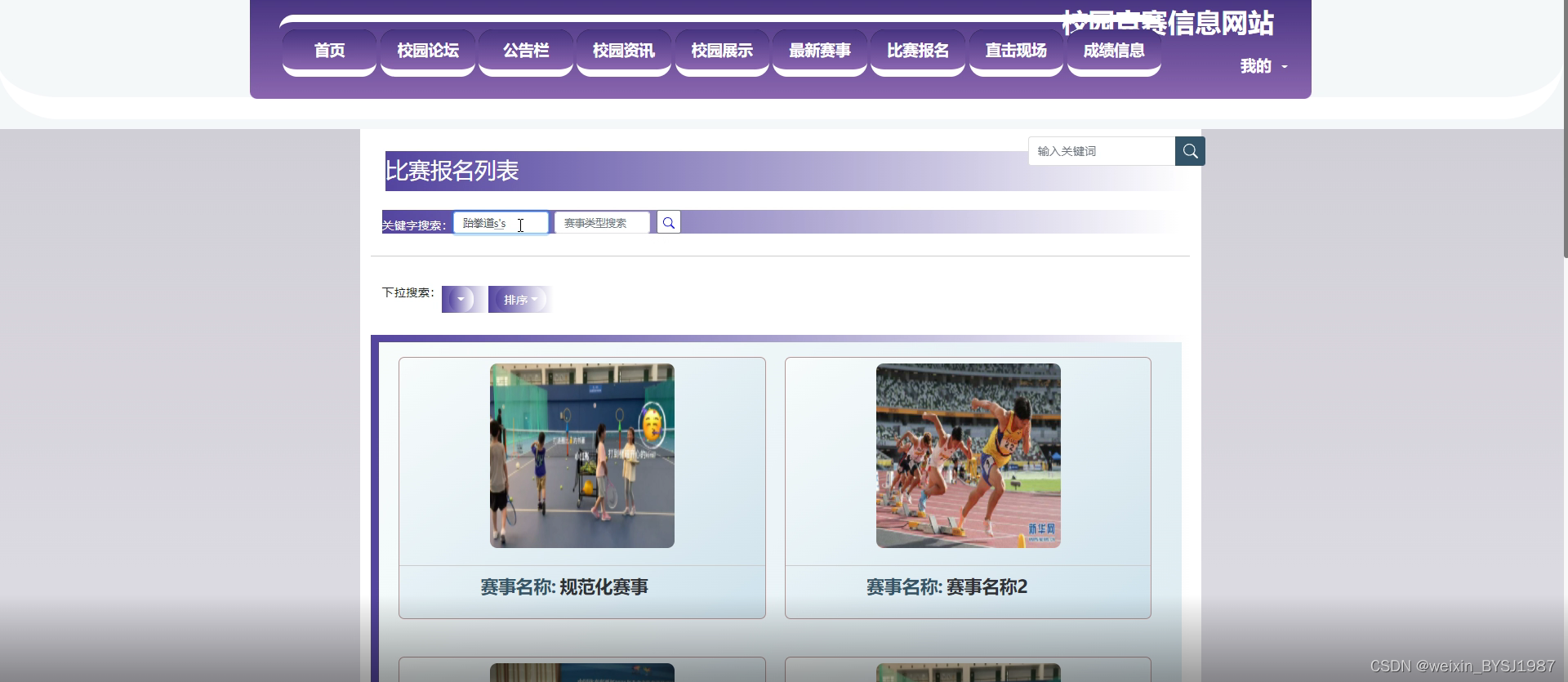Click the top-right keyword search magnifier icon
Viewport: 1568px width, 682px height.
[1190, 151]
